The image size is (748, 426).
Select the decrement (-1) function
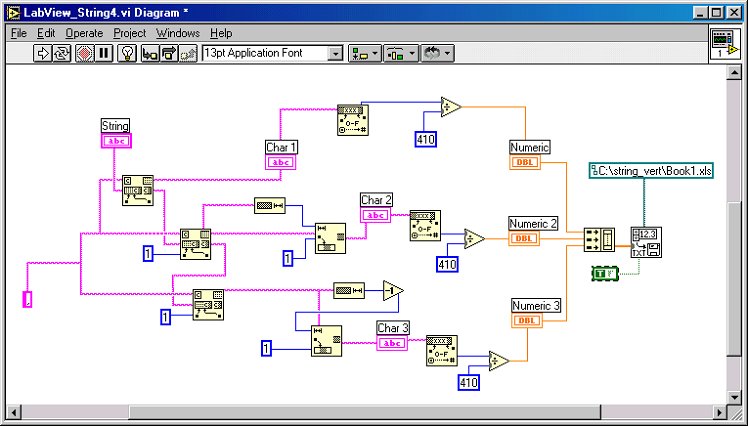393,291
